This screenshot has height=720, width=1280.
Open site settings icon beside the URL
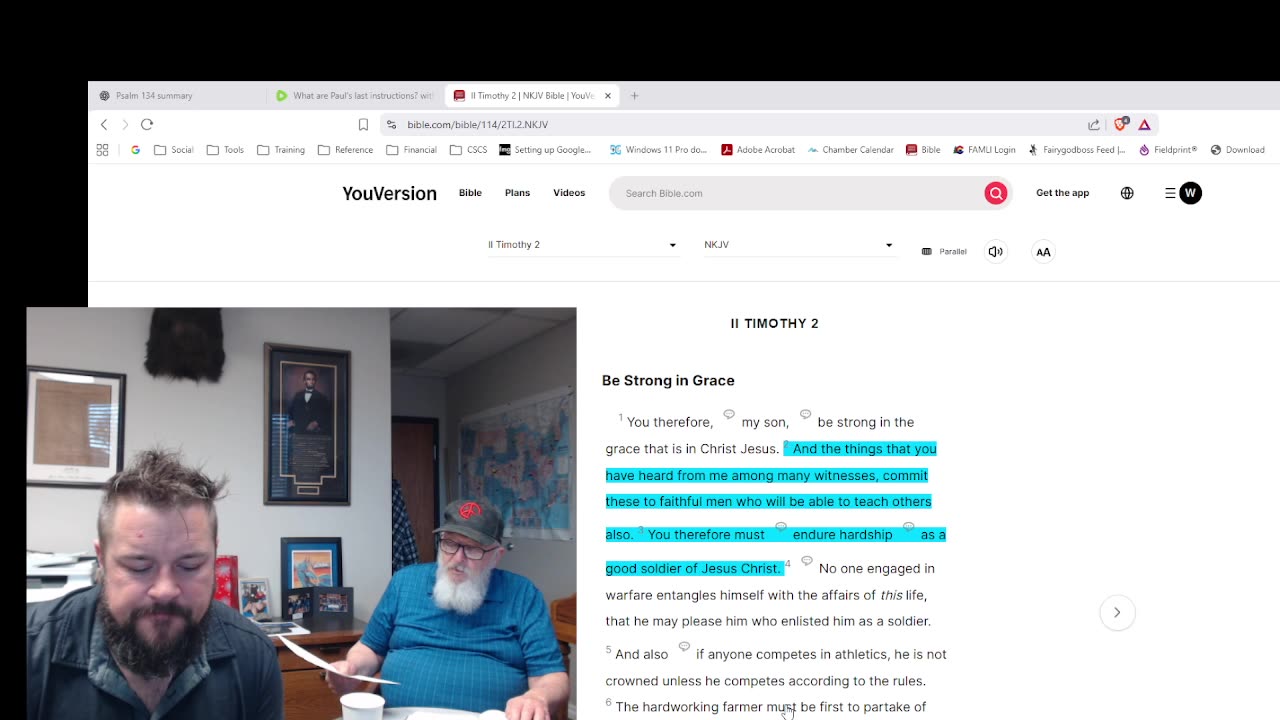[x=391, y=124]
